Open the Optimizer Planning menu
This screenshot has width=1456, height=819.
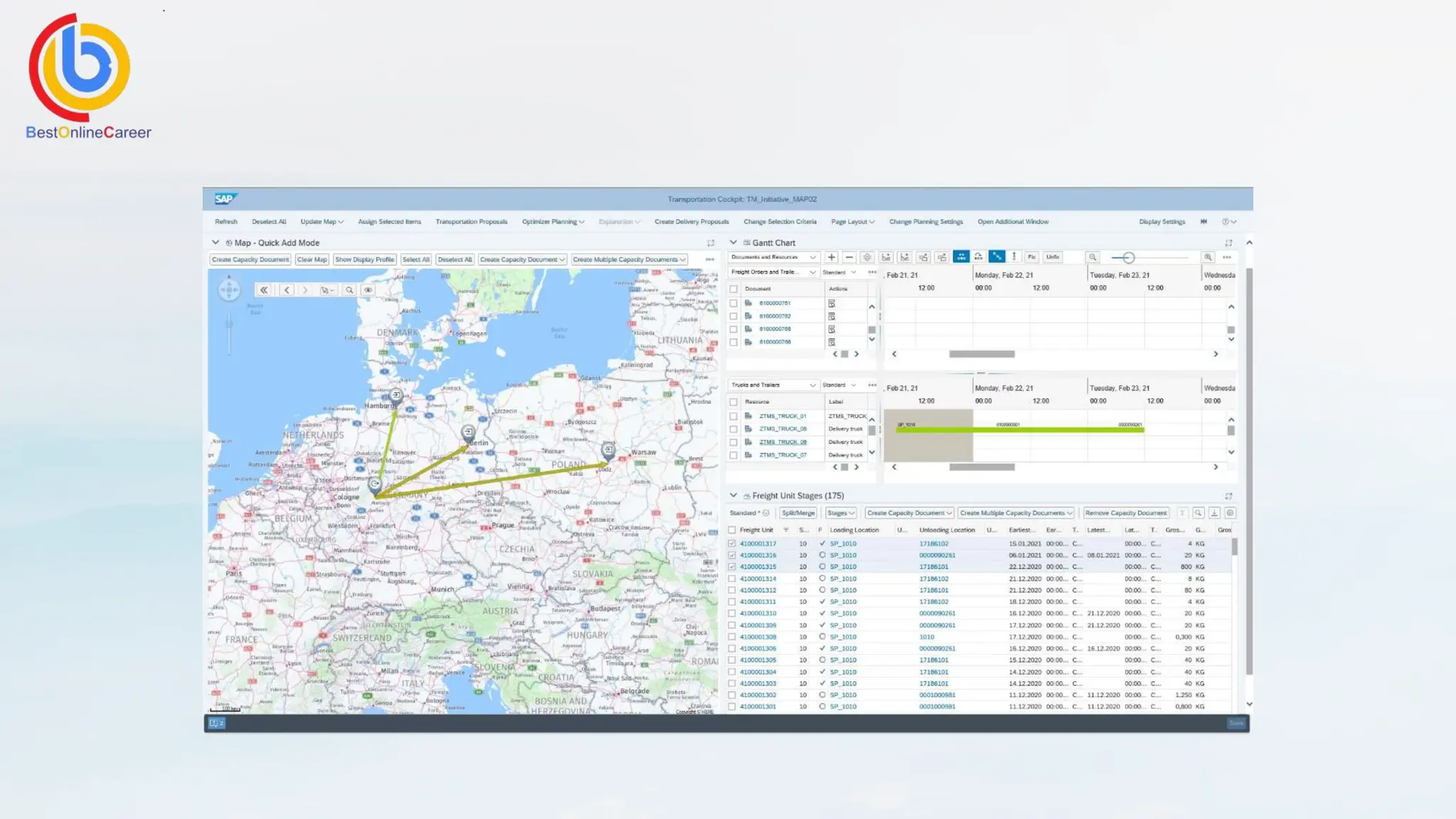point(553,222)
